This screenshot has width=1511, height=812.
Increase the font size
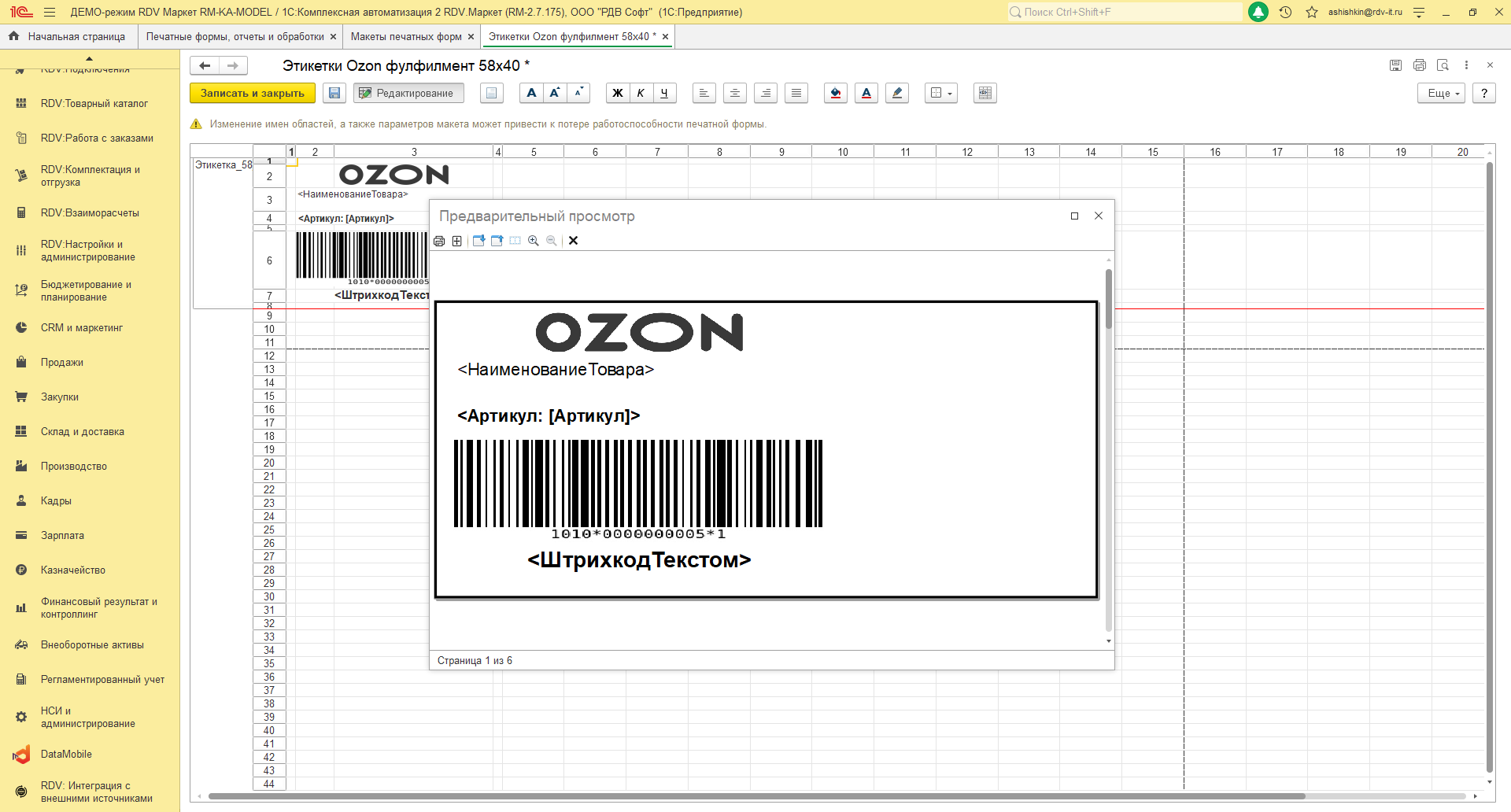(555, 93)
